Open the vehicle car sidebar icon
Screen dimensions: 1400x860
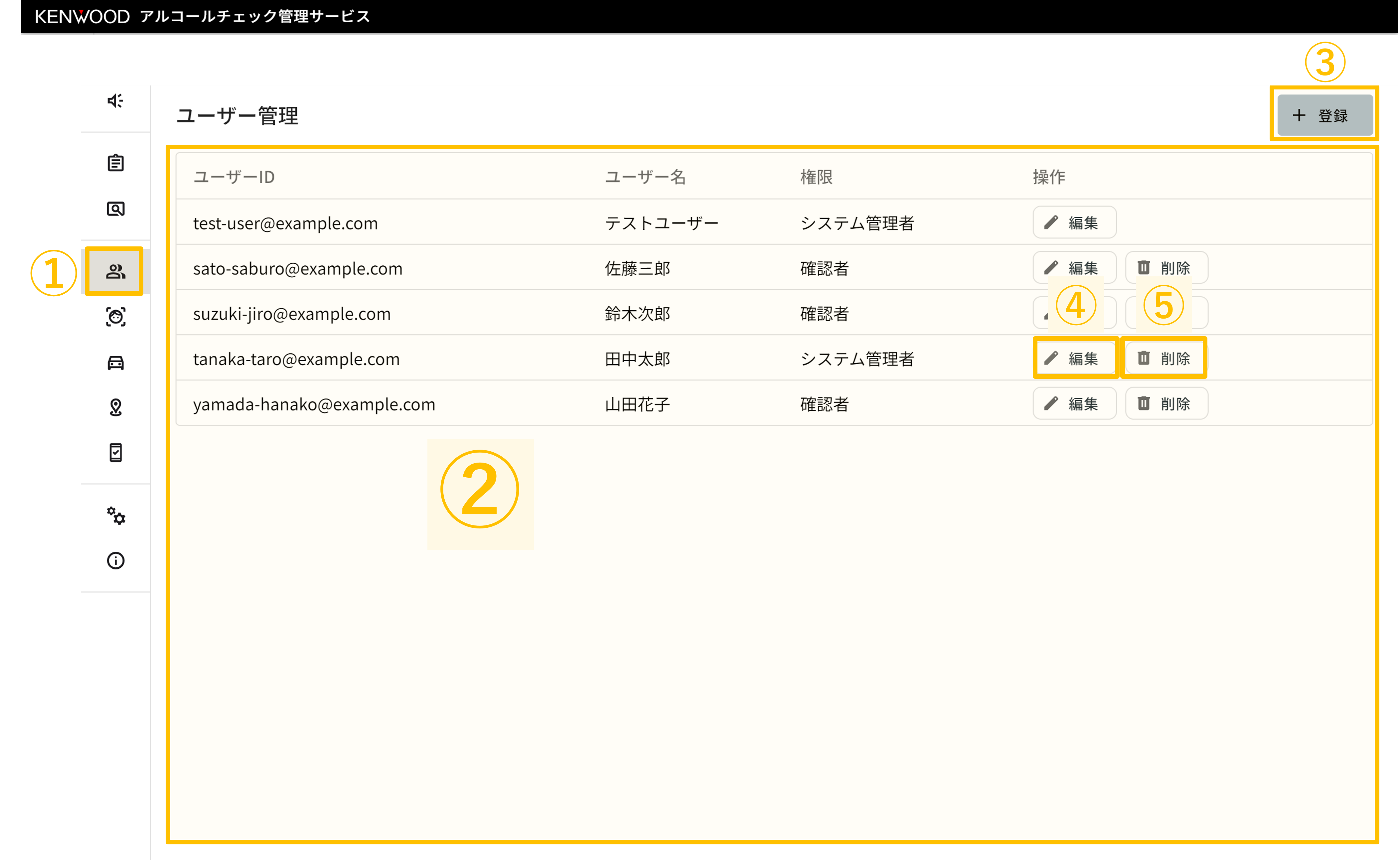tap(115, 362)
